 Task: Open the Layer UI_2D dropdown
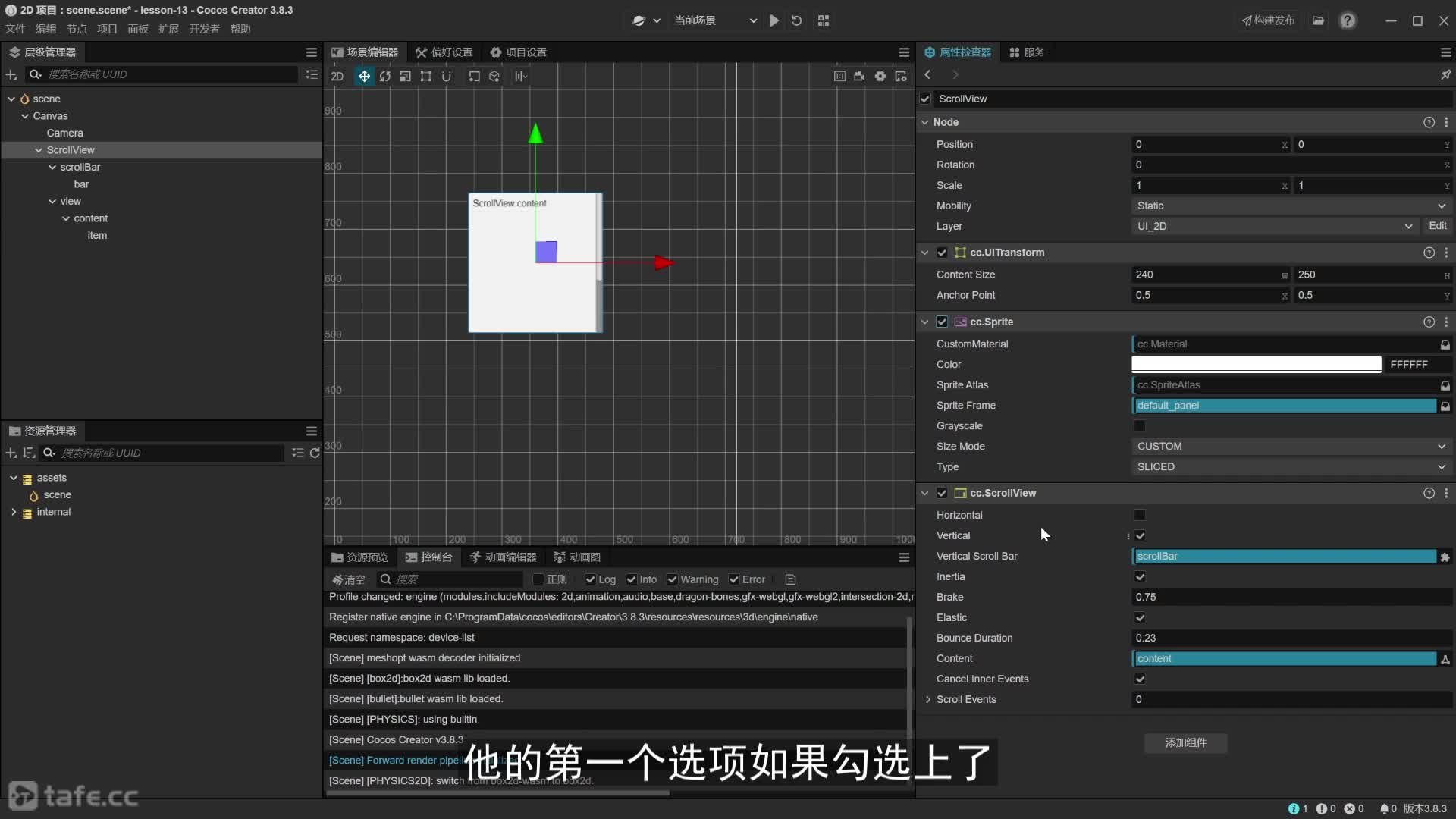coord(1274,226)
